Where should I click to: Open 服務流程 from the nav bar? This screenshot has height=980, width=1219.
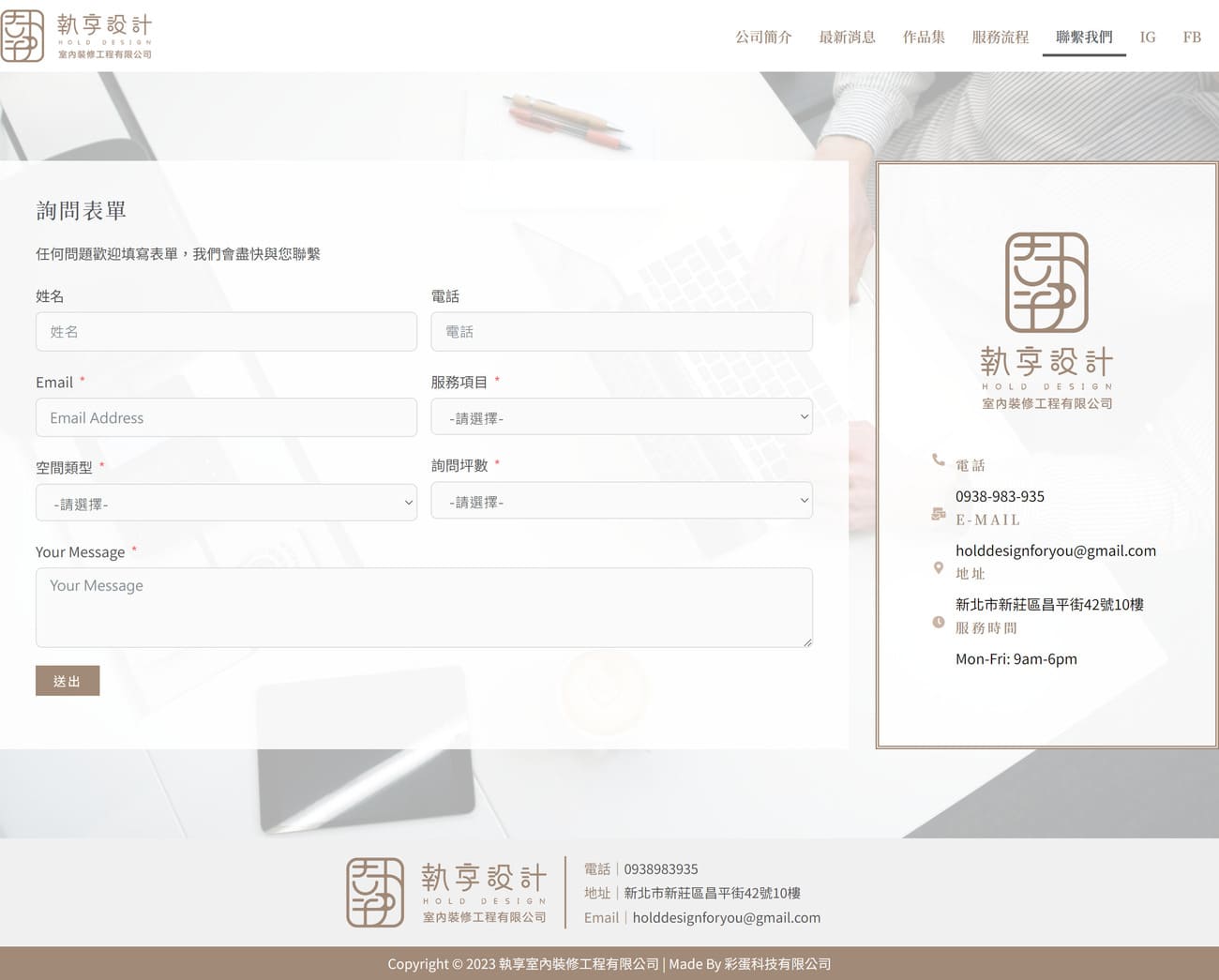[x=1000, y=38]
